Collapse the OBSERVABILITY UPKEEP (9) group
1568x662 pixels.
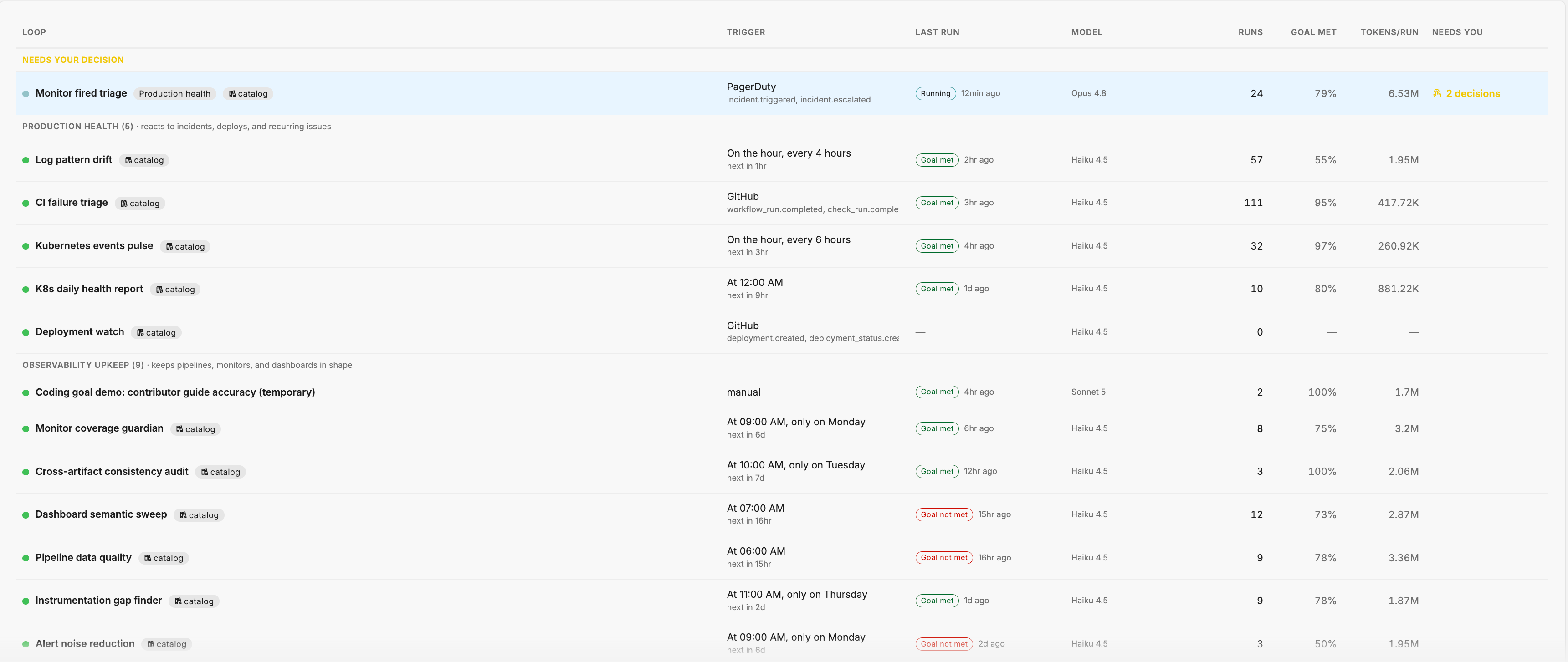(83, 365)
